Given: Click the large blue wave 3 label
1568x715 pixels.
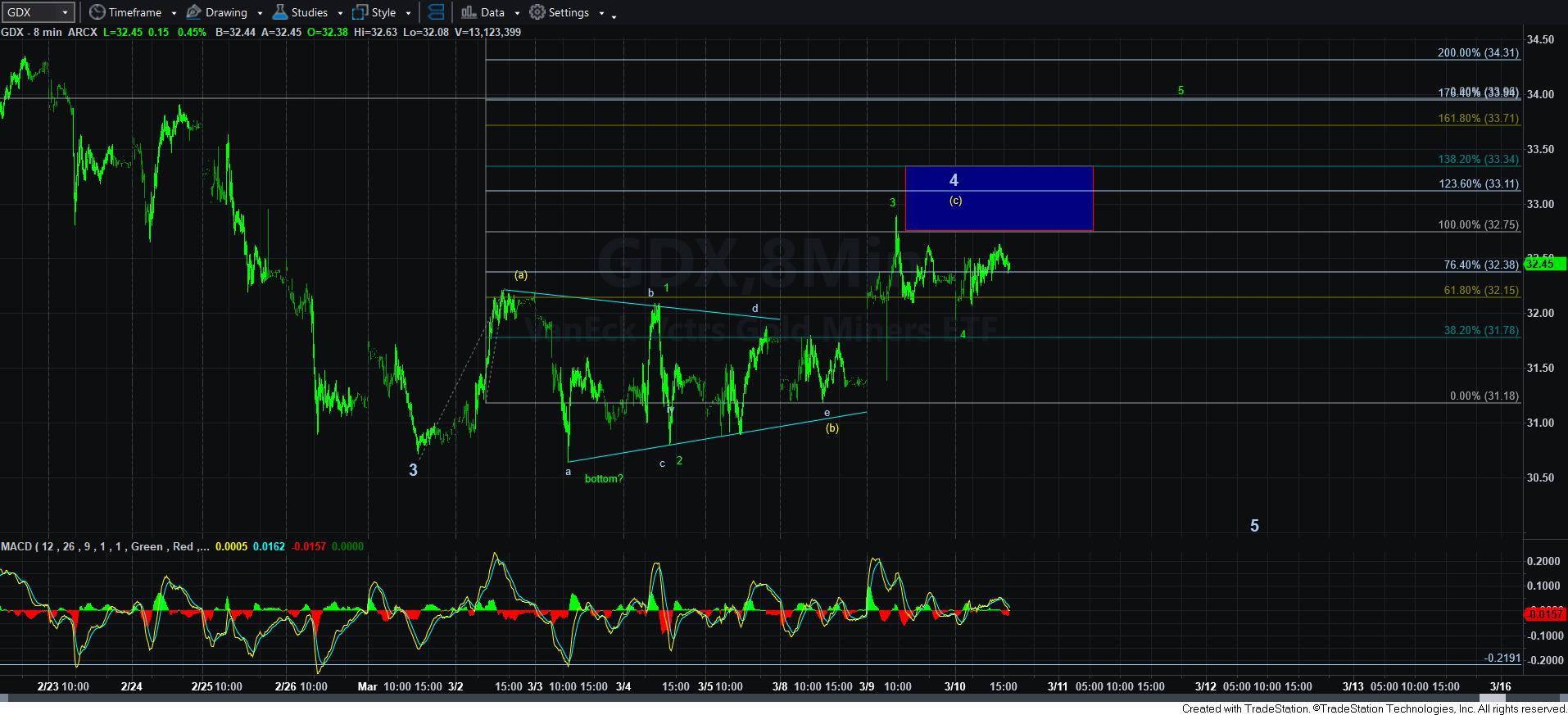Looking at the screenshot, I should [x=413, y=470].
